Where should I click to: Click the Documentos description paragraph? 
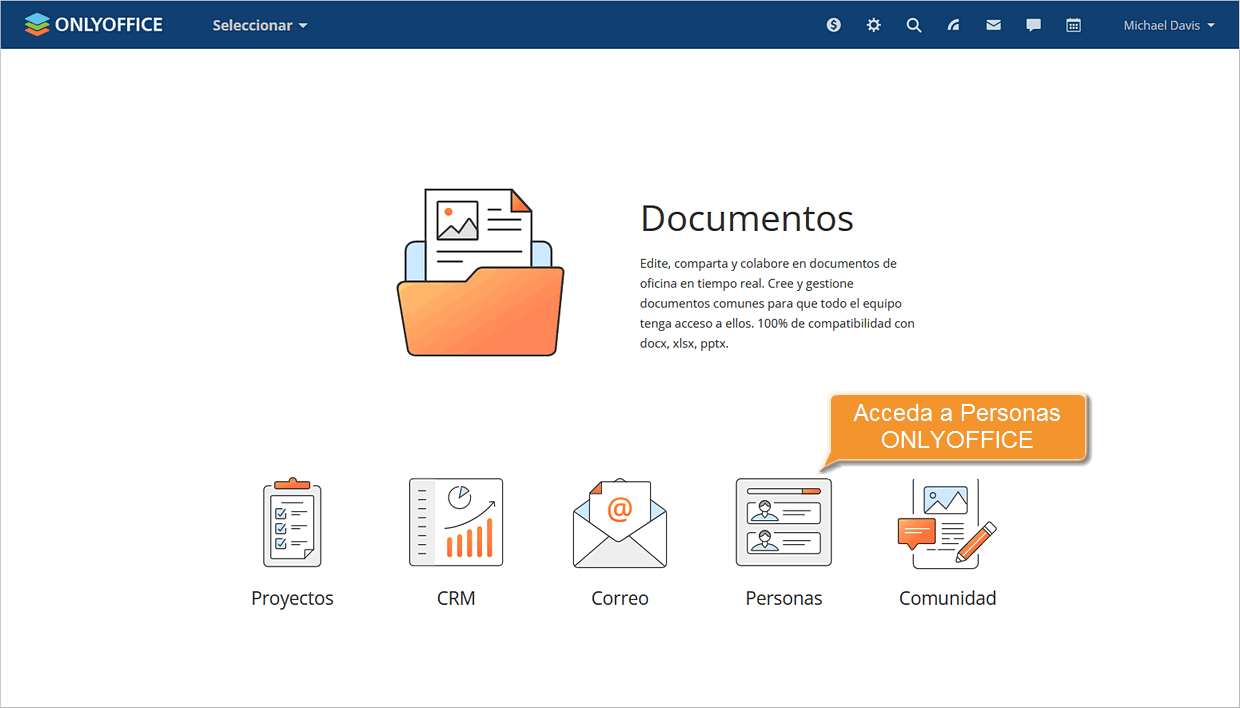pos(777,303)
